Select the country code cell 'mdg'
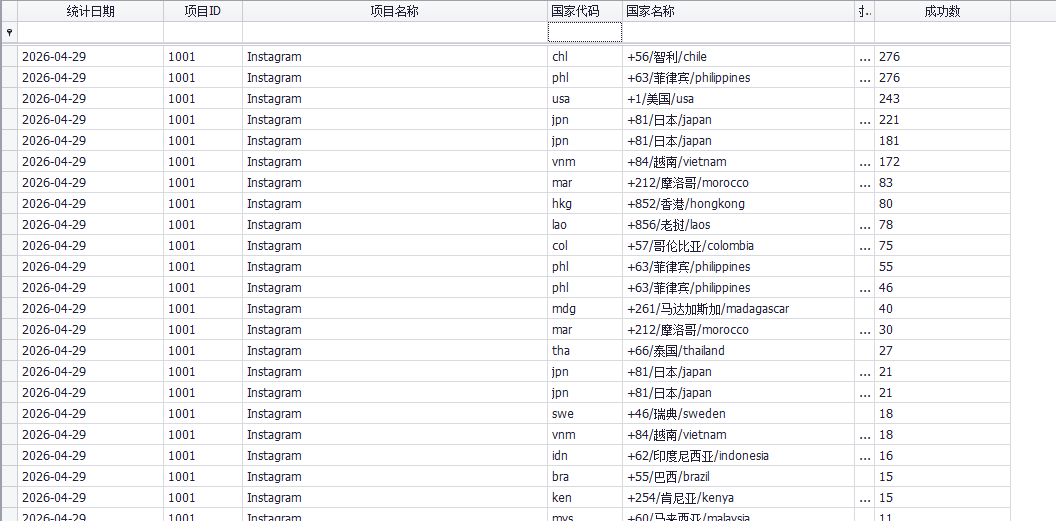The image size is (1056, 521). click(585, 308)
